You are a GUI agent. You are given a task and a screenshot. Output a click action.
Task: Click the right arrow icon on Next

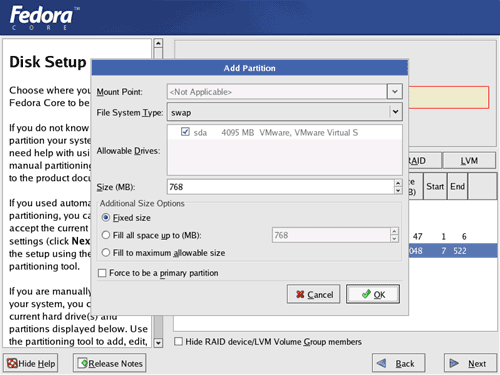click(x=454, y=363)
